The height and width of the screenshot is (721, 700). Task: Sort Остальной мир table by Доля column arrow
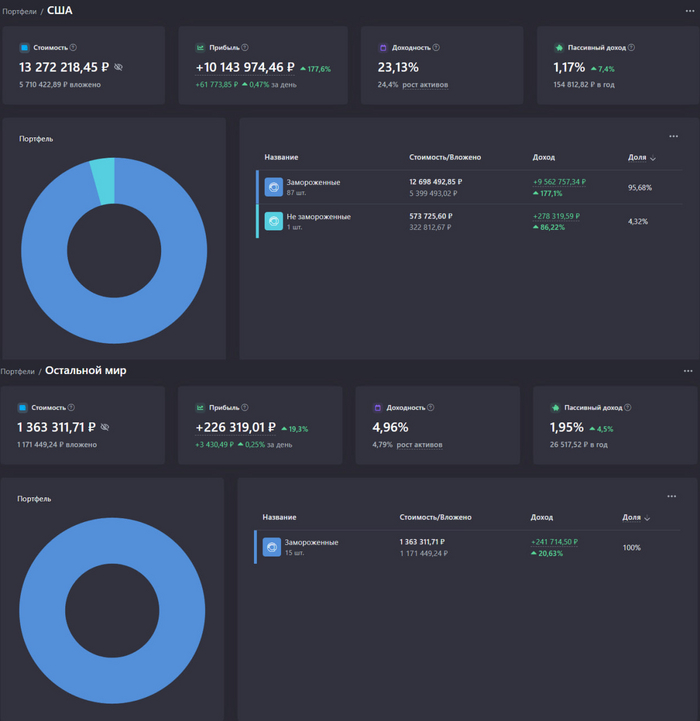click(647, 518)
